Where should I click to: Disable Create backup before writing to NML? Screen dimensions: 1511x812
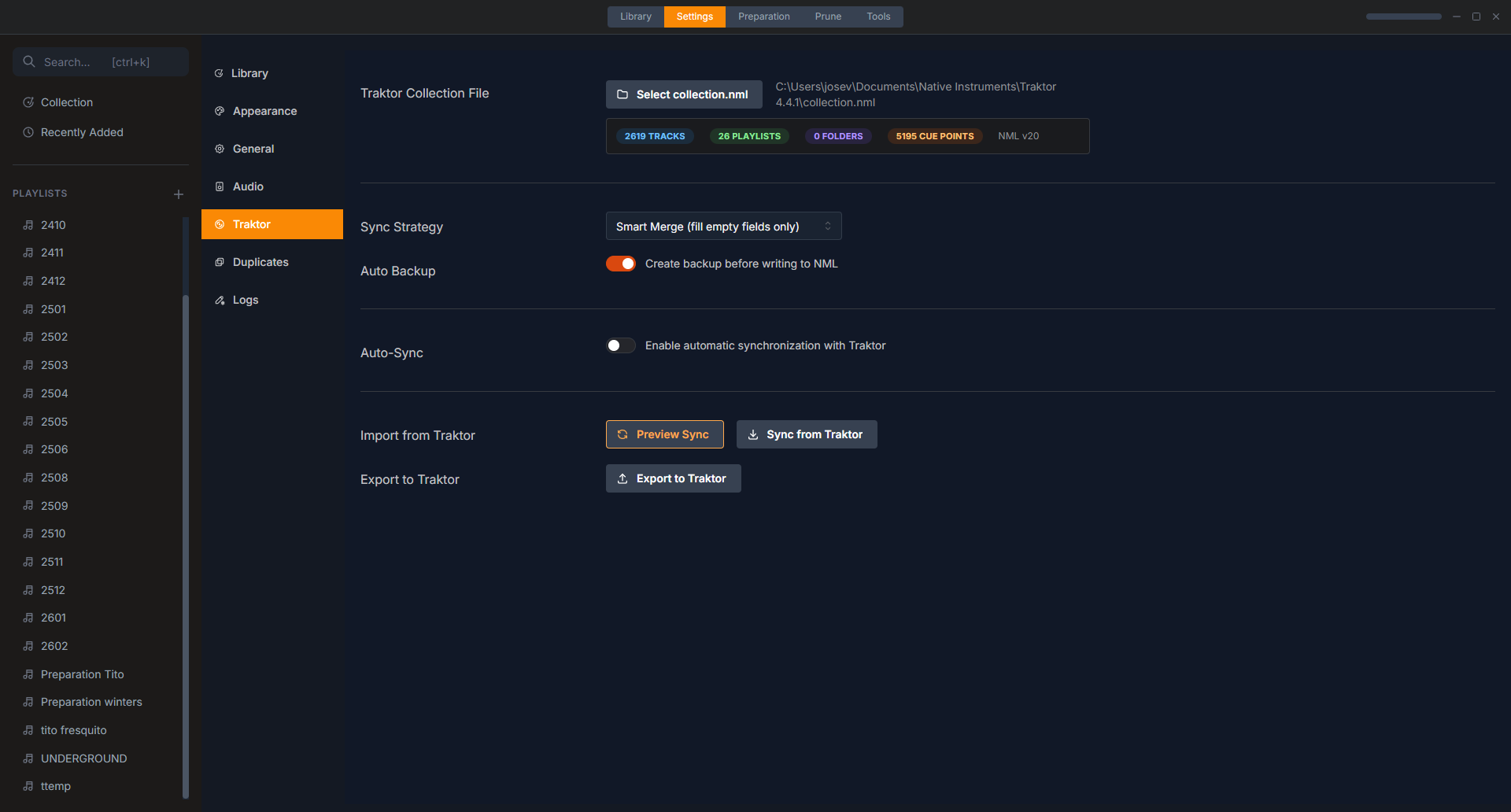click(x=621, y=264)
